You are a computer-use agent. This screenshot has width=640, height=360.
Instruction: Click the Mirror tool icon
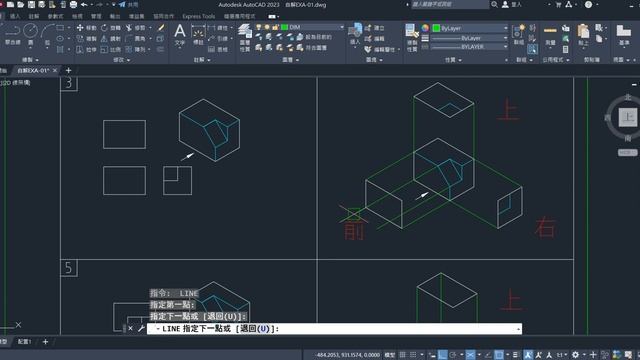coord(104,38)
